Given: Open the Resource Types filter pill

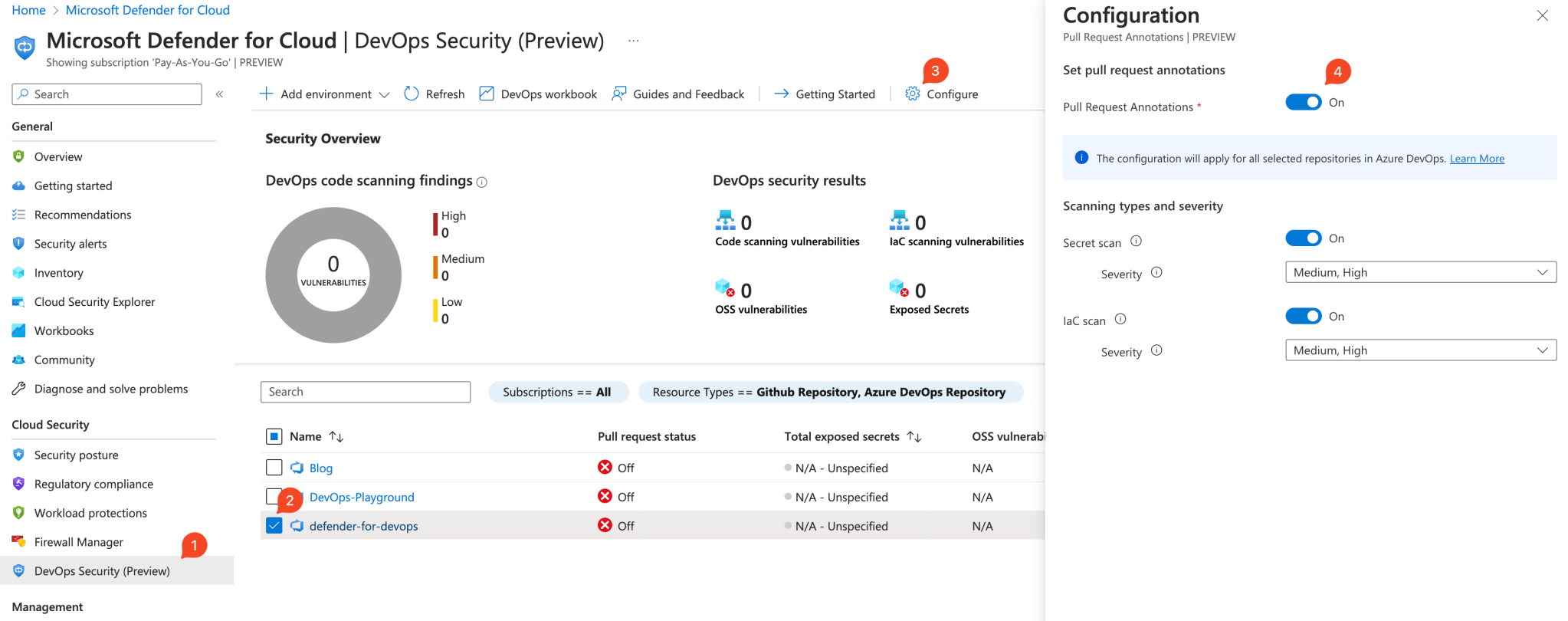Looking at the screenshot, I should click(830, 392).
